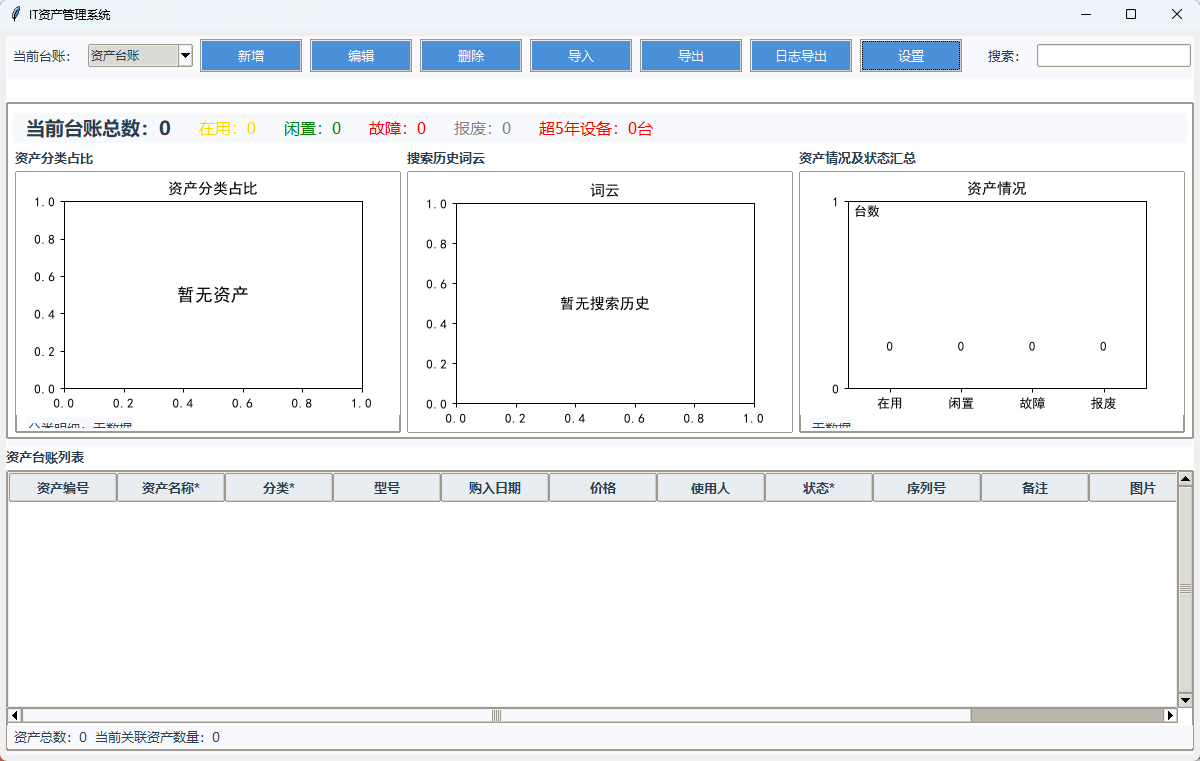1200x761 pixels.
Task: Click the horizontal scrollbar thumb
Action: coord(496,715)
